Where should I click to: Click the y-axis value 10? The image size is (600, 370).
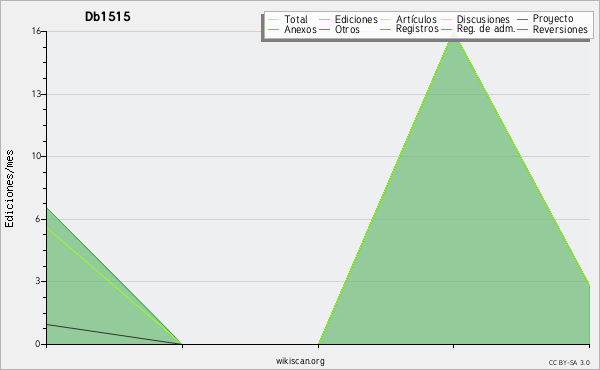tap(36, 156)
